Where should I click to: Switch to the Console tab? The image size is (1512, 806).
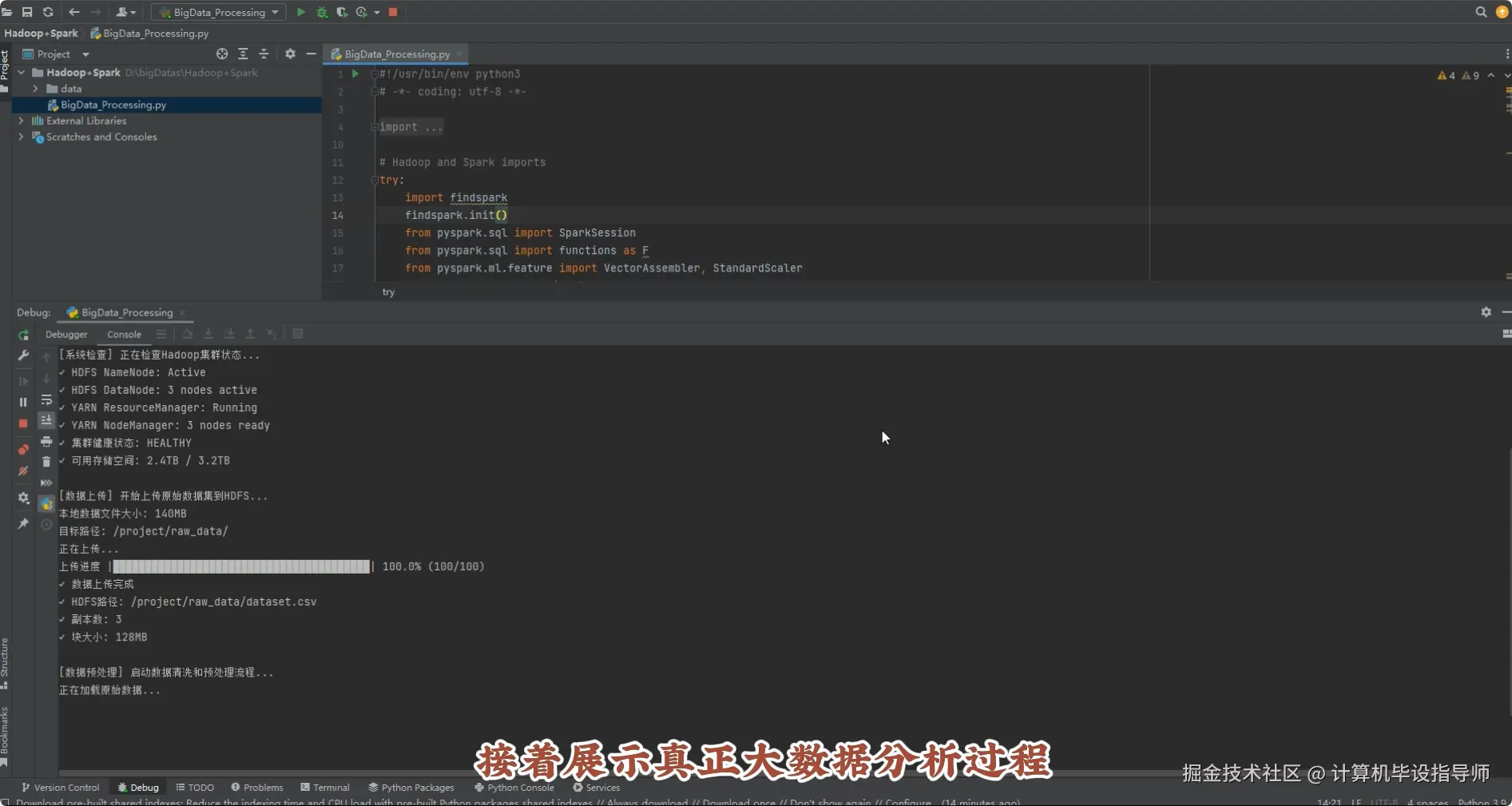(x=124, y=335)
